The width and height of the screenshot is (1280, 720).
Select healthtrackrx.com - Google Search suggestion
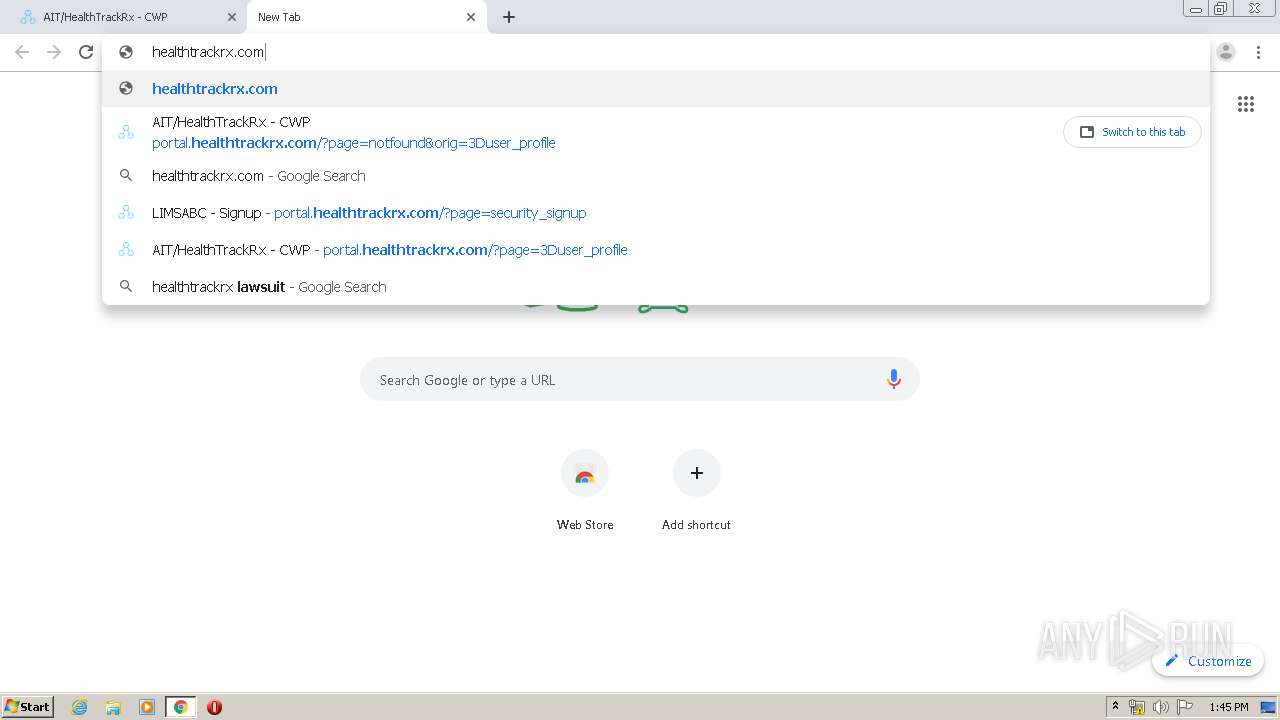tap(656, 175)
